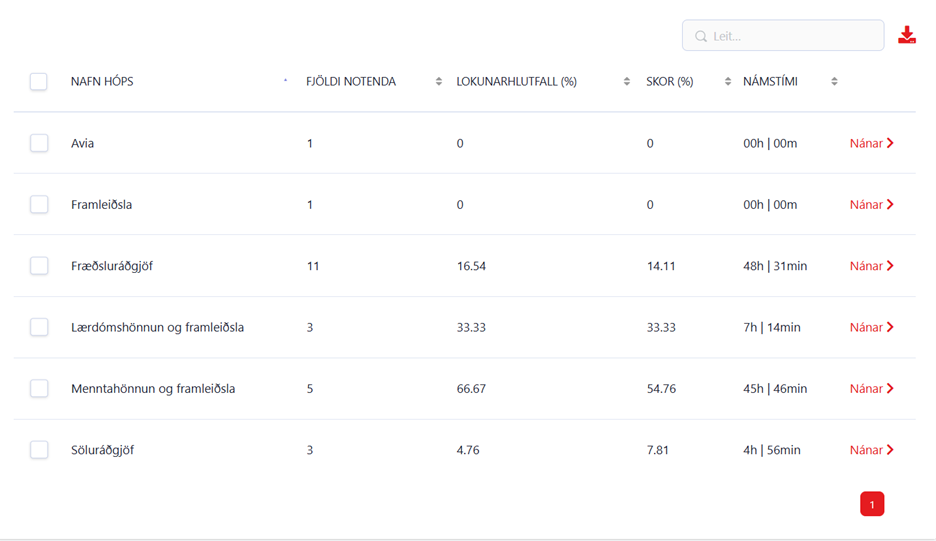
Task: Check the Avia group checkbox
Action: 39,143
